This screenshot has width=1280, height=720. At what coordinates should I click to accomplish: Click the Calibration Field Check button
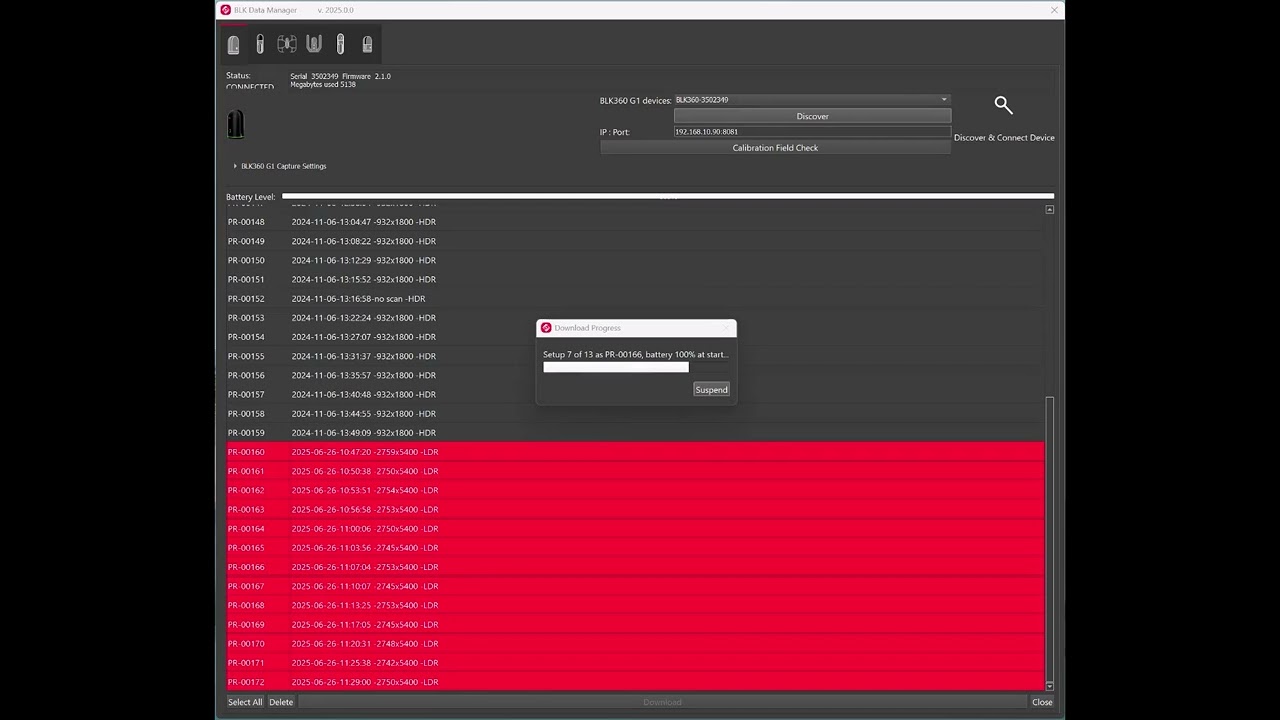[775, 148]
